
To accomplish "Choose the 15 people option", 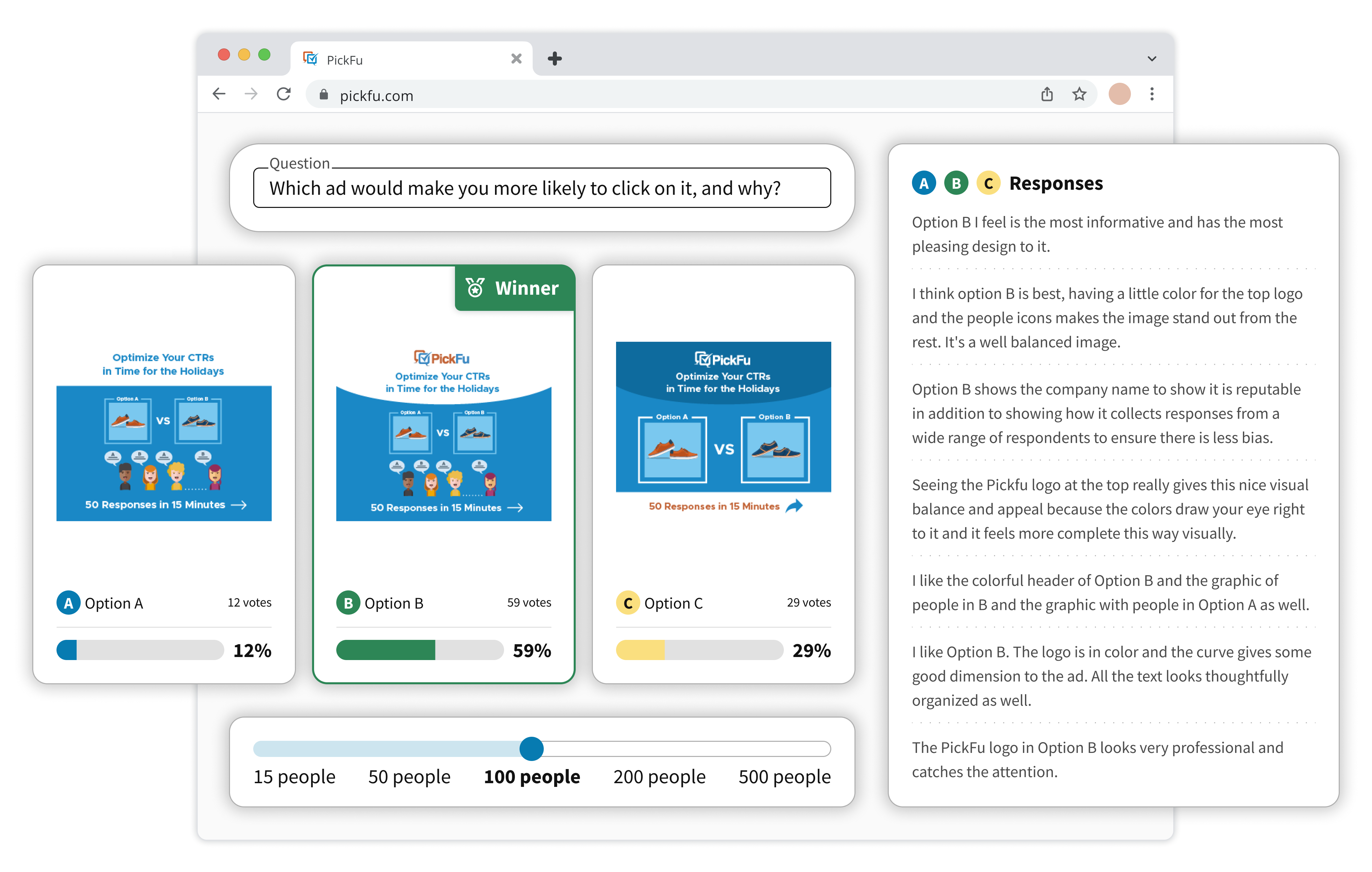I will pos(295,777).
